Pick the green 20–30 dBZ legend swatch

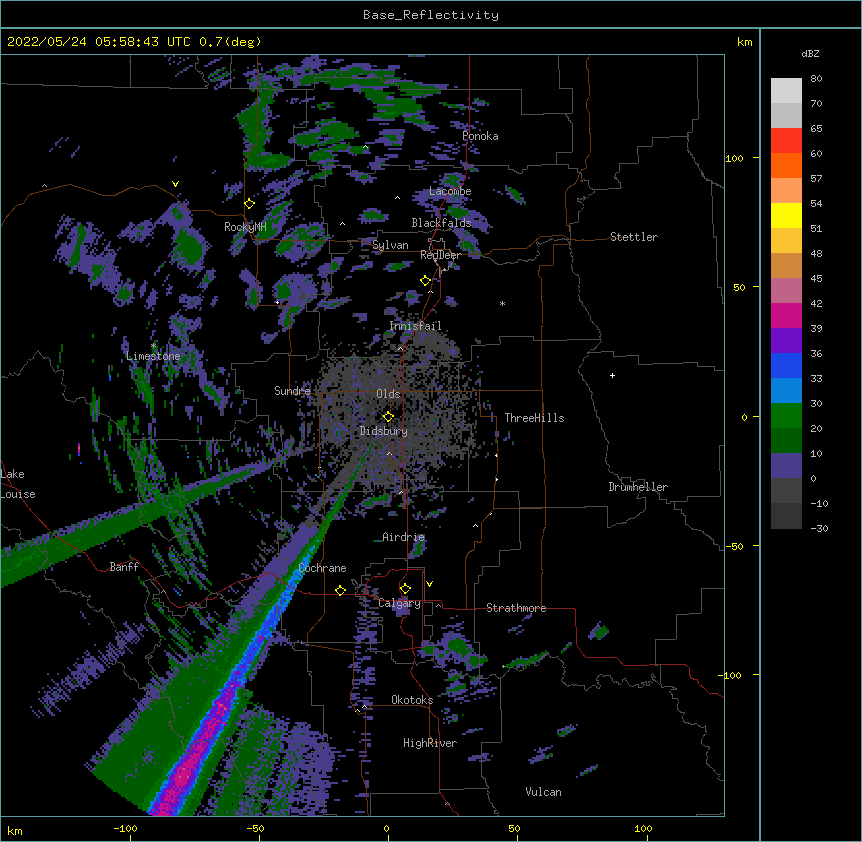pyautogui.click(x=786, y=416)
